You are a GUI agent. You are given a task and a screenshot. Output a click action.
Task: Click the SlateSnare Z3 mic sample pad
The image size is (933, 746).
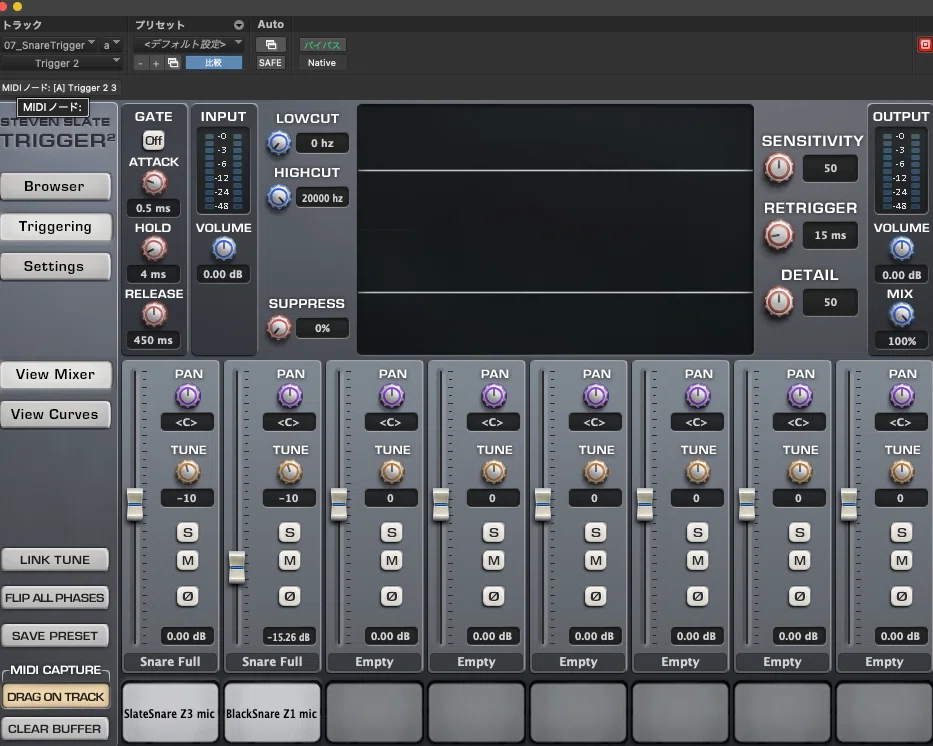coord(170,712)
